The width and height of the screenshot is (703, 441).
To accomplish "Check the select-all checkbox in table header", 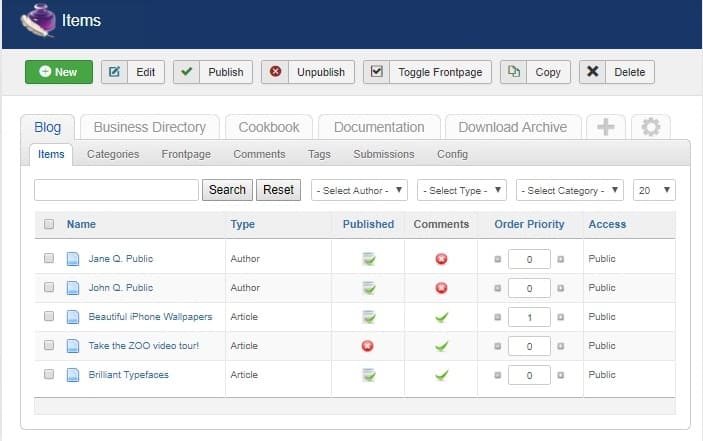I will tap(49, 224).
